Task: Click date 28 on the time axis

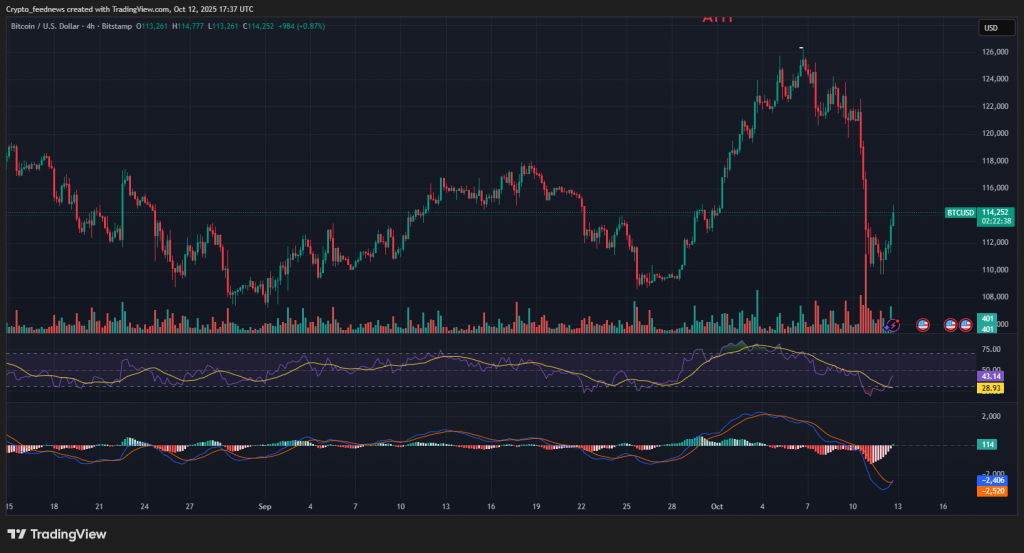Action: point(672,507)
